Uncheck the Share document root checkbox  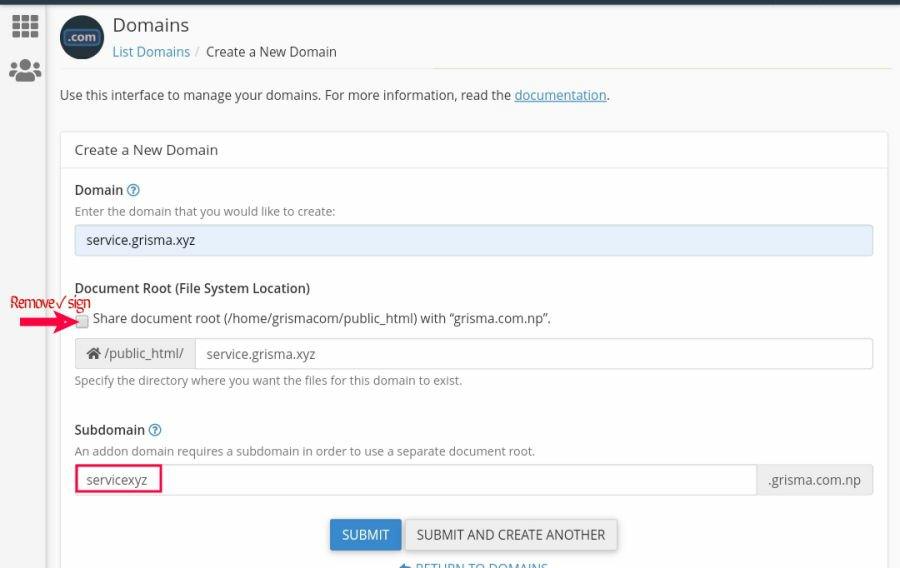(82, 321)
